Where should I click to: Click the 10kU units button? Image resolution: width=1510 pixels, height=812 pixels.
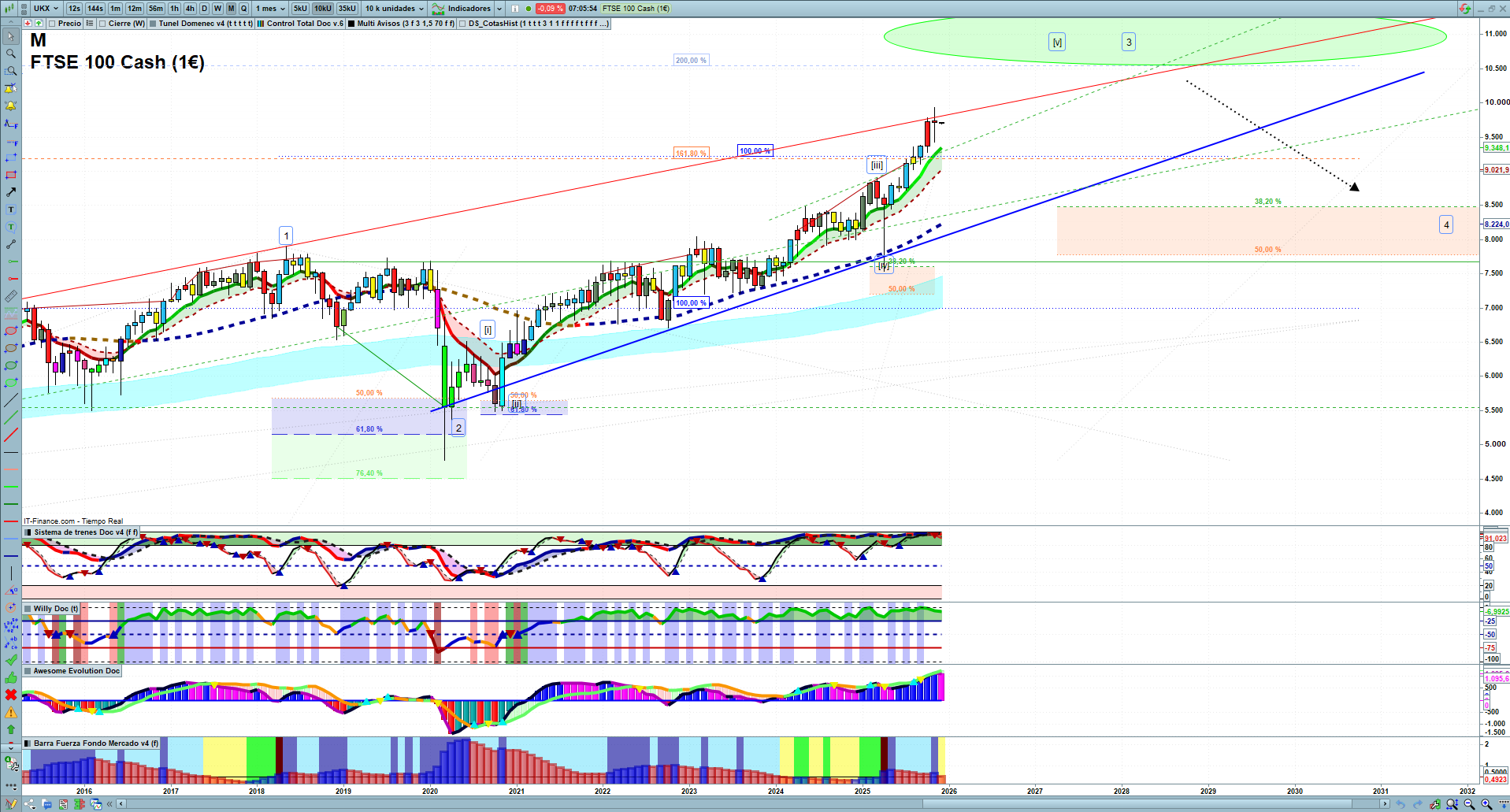point(322,9)
